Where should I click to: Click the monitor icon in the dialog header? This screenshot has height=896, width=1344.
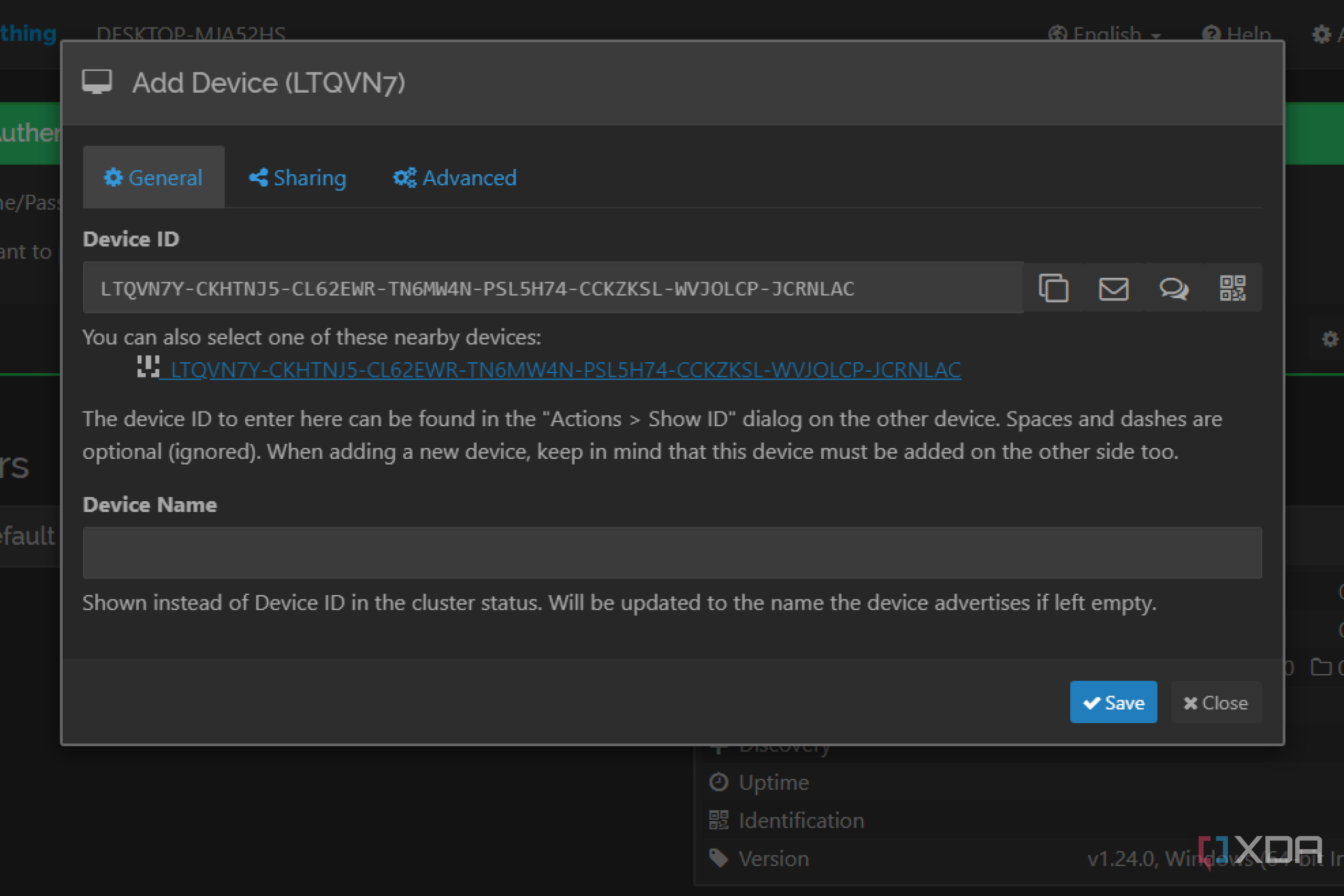[x=97, y=81]
